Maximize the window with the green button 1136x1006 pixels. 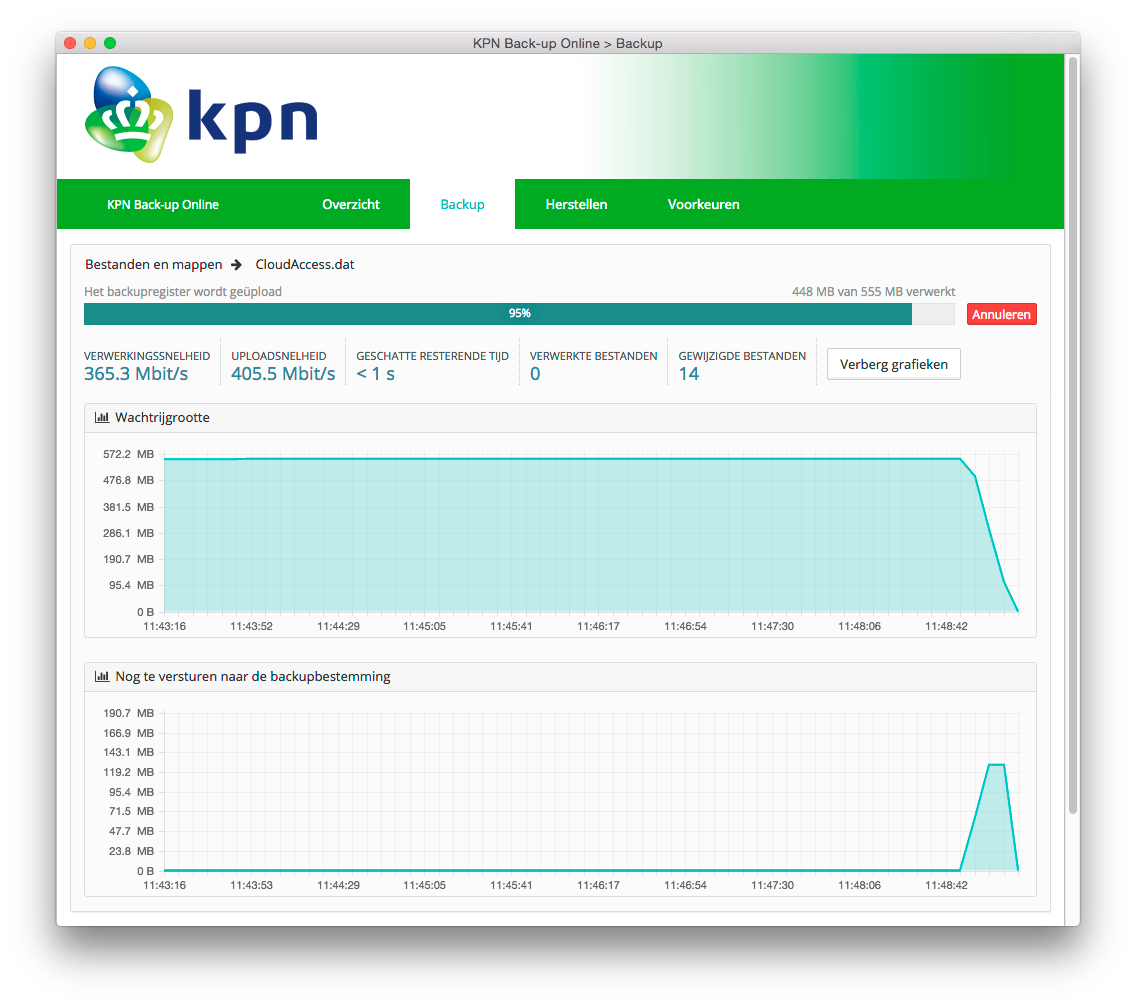pyautogui.click(x=110, y=43)
